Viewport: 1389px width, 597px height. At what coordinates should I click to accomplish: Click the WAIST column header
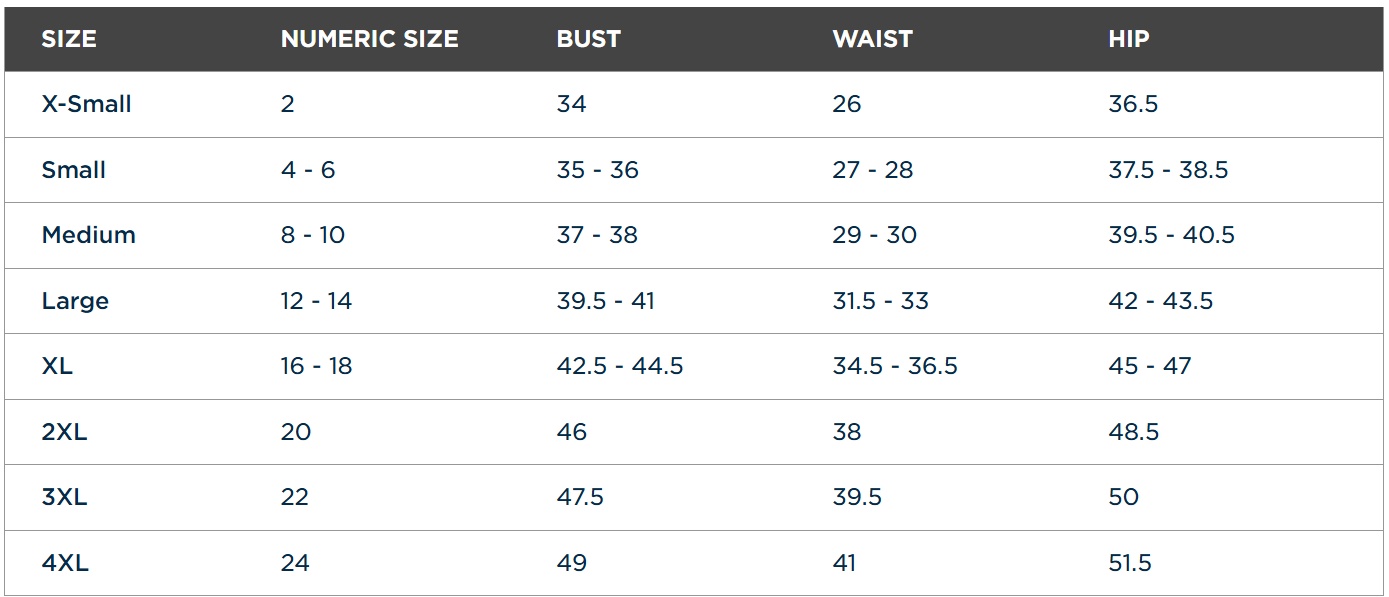872,39
